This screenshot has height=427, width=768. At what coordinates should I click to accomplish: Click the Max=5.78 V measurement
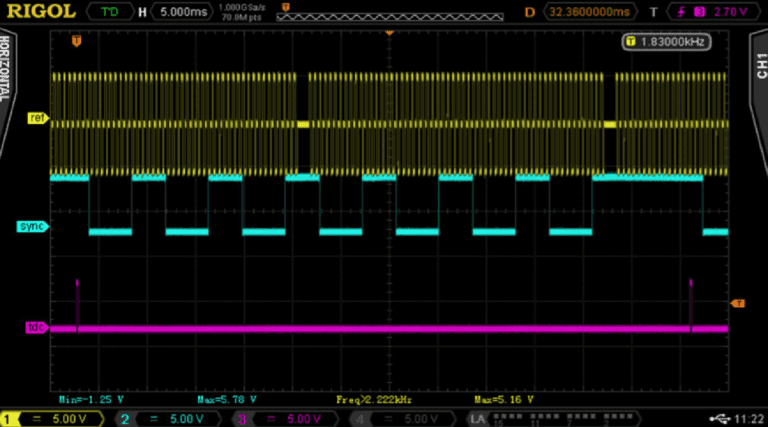[227, 400]
